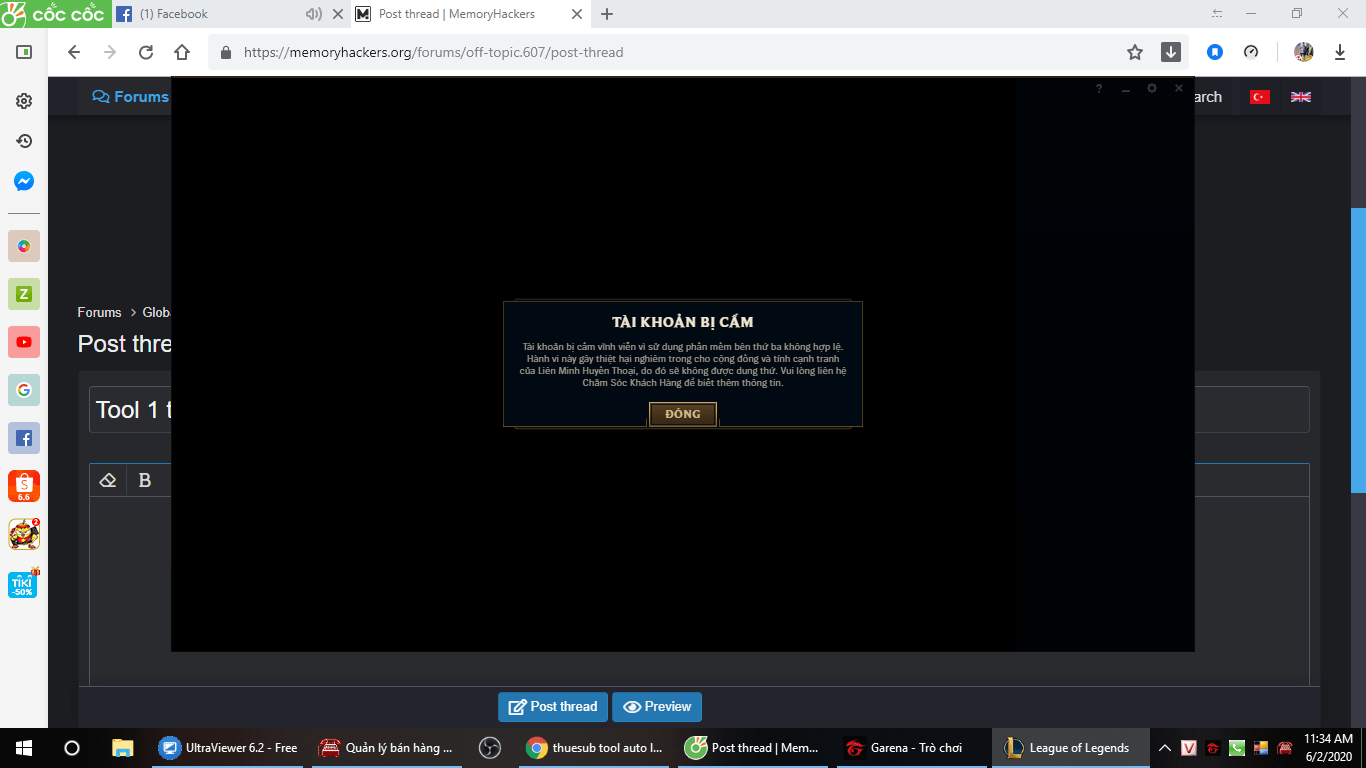Go back in the browser
Viewport: 1366px width, 768px height.
point(73,52)
